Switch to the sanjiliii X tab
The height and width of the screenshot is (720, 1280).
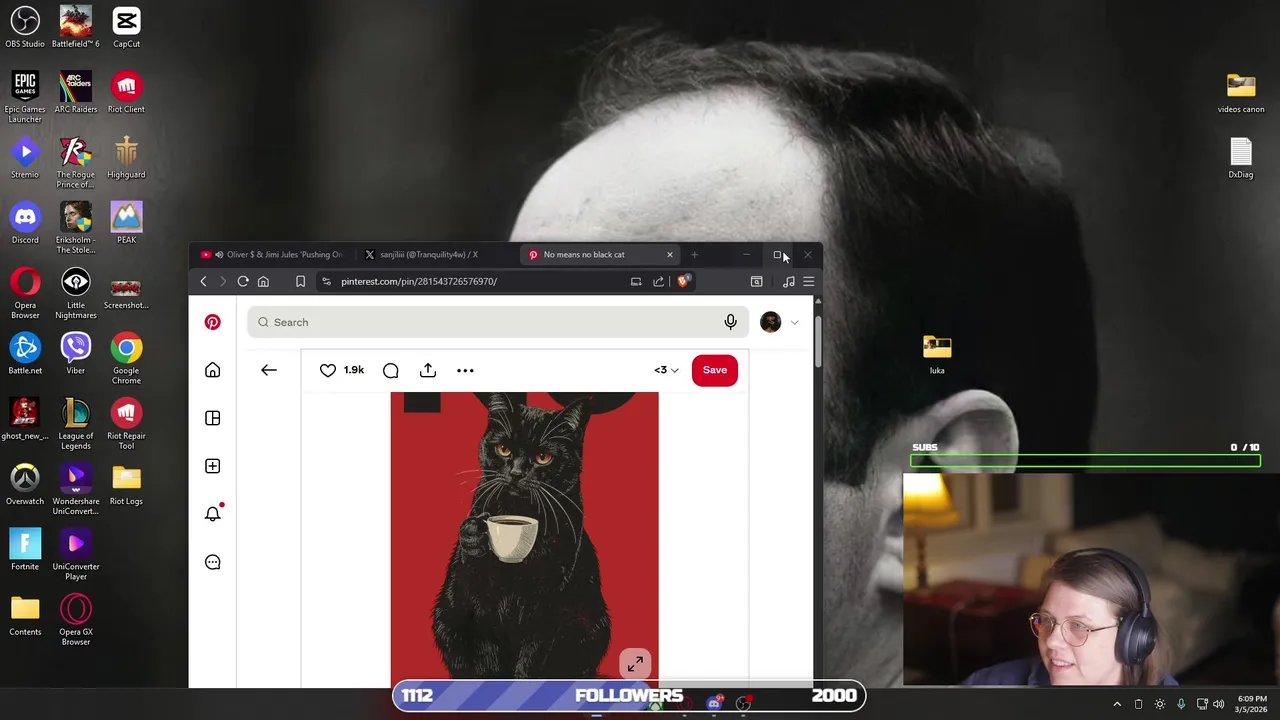point(430,254)
